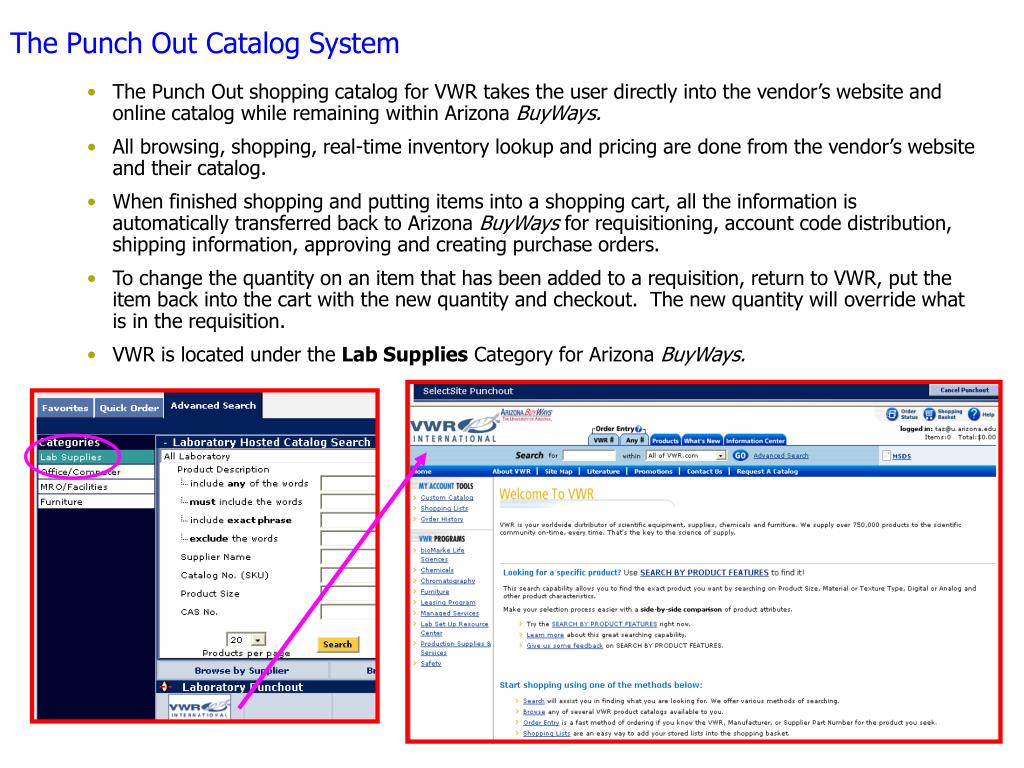Click the Learn more link
Image resolution: width=1024 pixels, height=768 pixels.
pyautogui.click(x=545, y=635)
